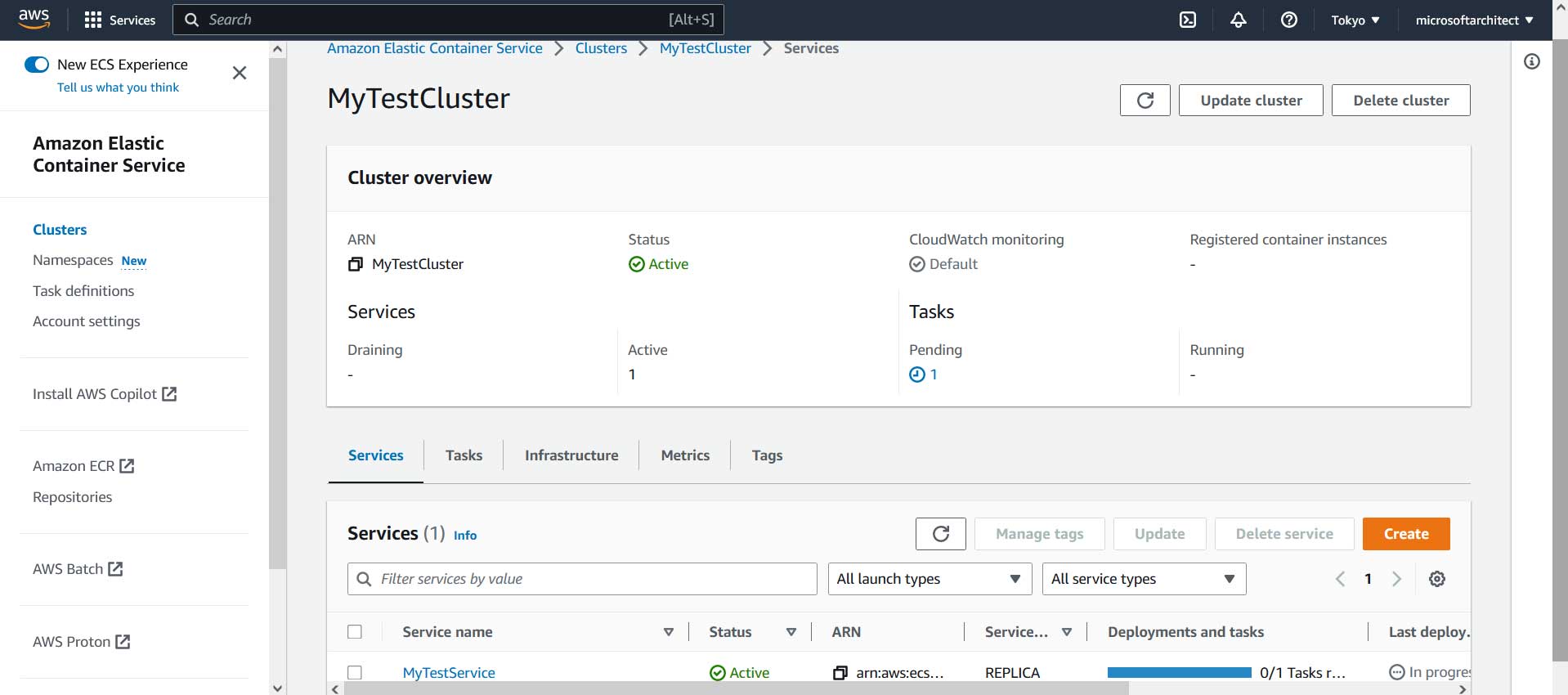Copy the MyTestService ARN icon
The image size is (1568, 695).
[x=840, y=673]
